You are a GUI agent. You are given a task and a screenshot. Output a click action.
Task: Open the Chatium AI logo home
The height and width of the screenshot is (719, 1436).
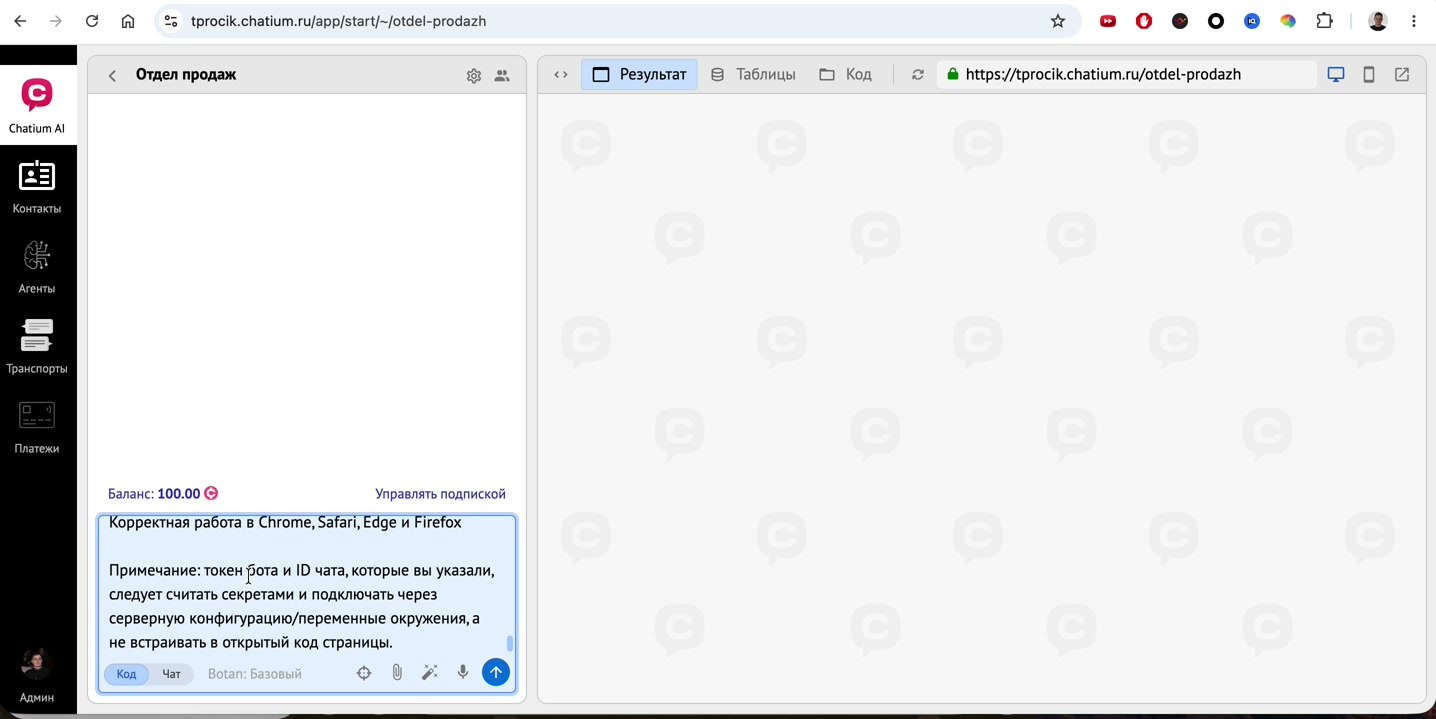pyautogui.click(x=37, y=105)
